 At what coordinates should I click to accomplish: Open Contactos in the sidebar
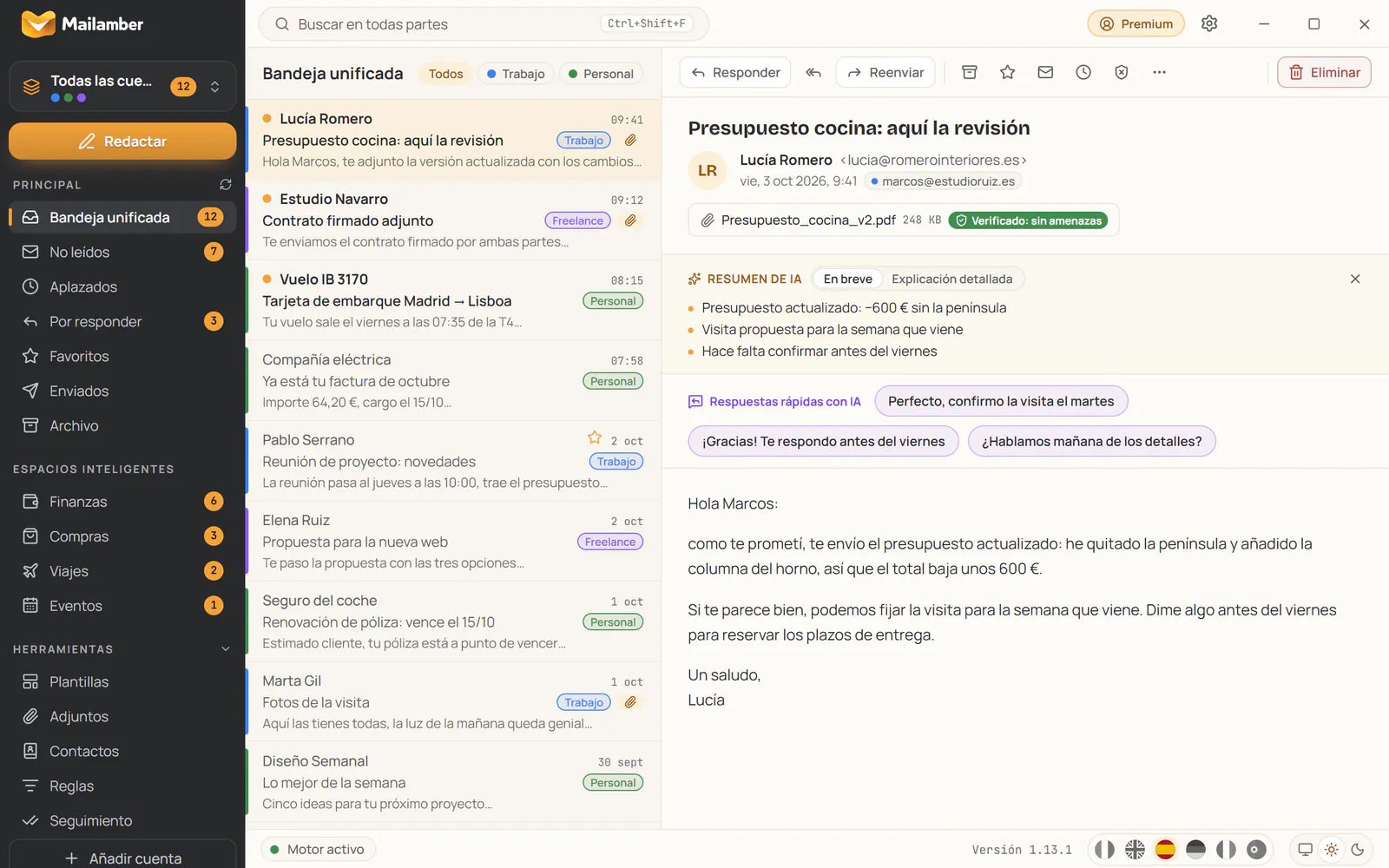tap(122, 752)
